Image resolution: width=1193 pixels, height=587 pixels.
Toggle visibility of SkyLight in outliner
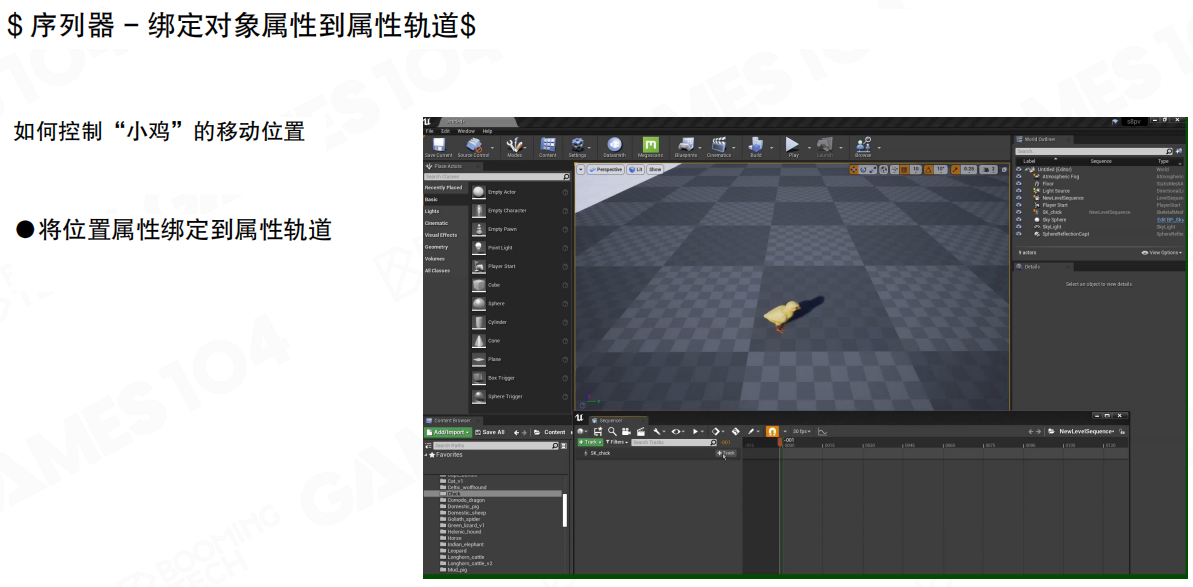(x=1019, y=227)
